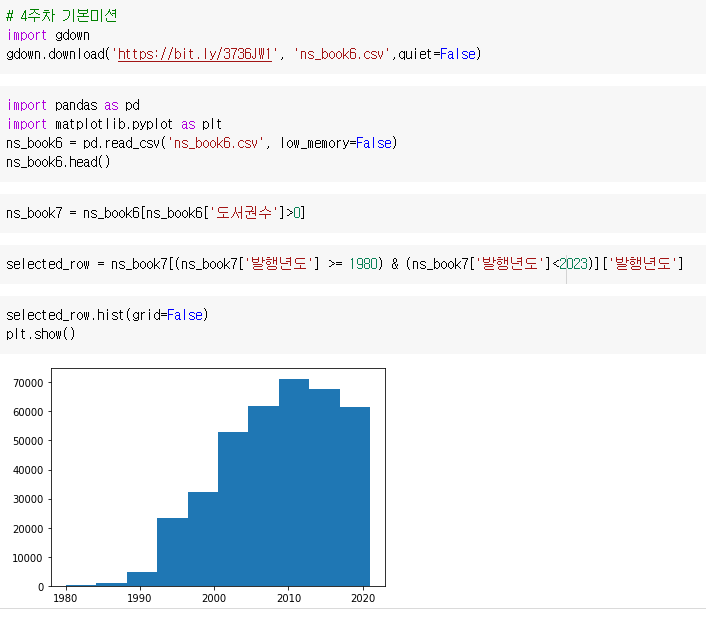
Task: Click the tallest histogram bar near 2010
Action: point(294,482)
